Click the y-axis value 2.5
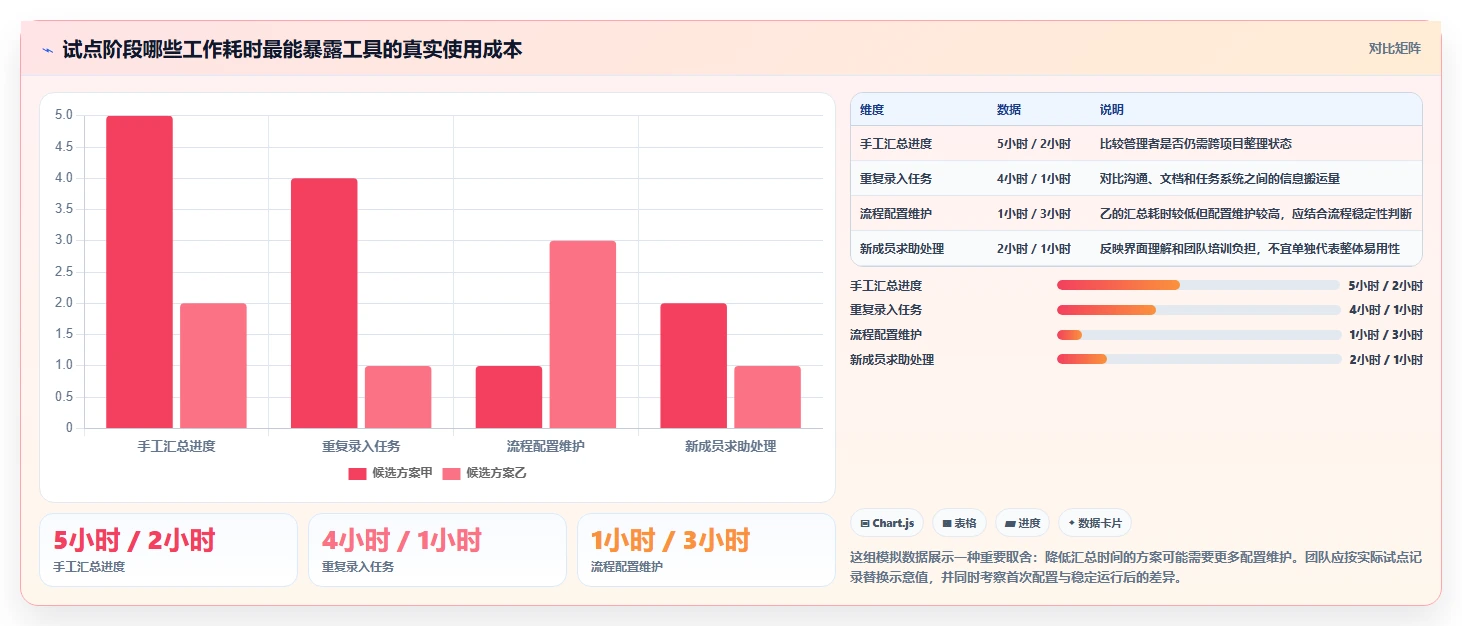The height and width of the screenshot is (626, 1462). (63, 272)
